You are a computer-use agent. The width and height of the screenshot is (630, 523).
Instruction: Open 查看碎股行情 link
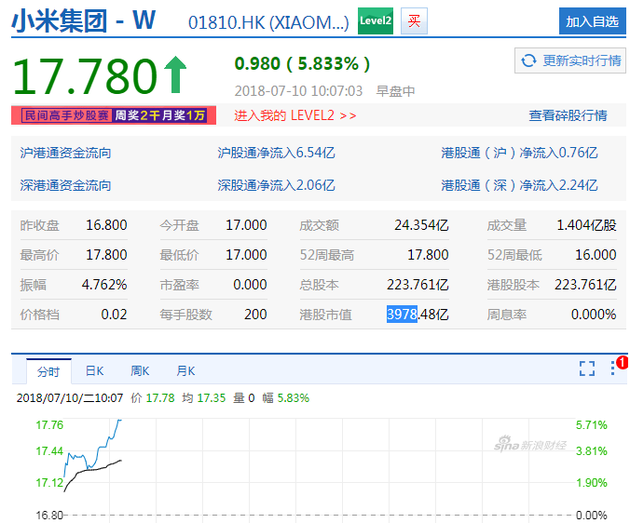pos(568,116)
